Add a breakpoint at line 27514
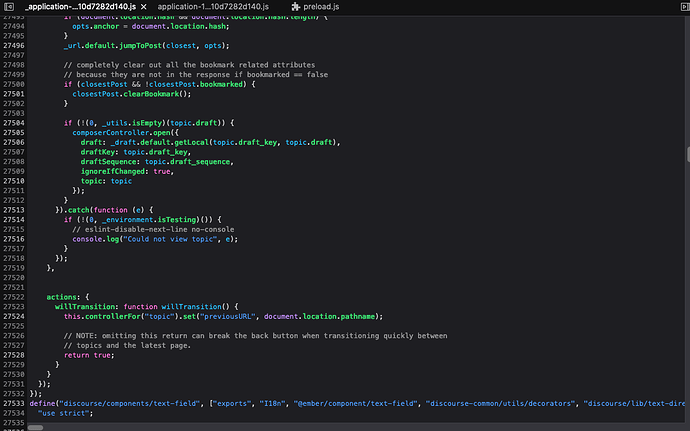The image size is (690, 431). (x=14, y=220)
